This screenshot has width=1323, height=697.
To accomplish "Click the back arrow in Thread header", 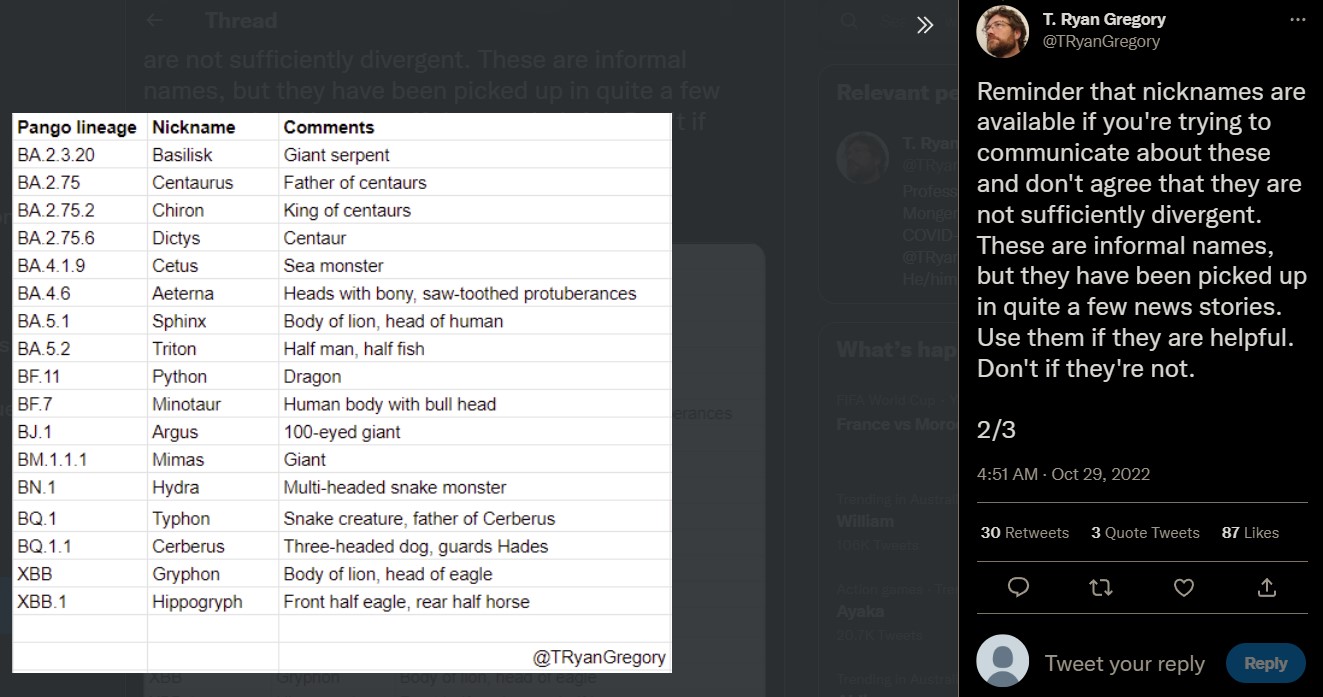I will point(154,21).
